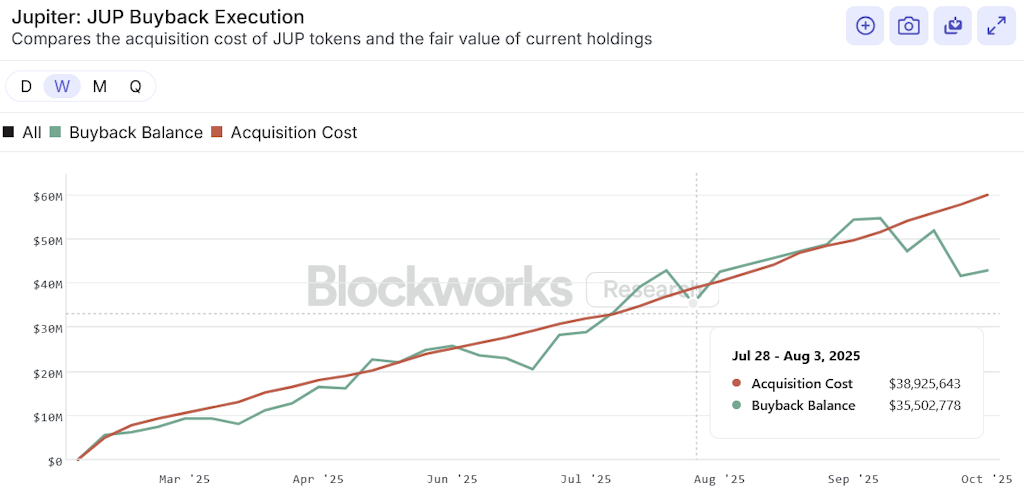Click the red color swatch beside Acquisition Cost
This screenshot has height=503, width=1024.
(217, 132)
